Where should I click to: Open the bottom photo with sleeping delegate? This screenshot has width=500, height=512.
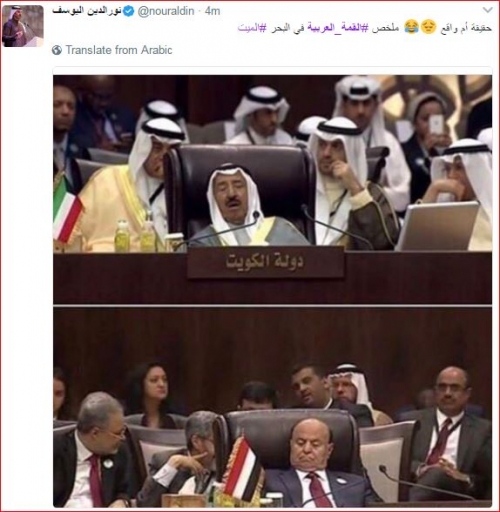tap(272, 407)
